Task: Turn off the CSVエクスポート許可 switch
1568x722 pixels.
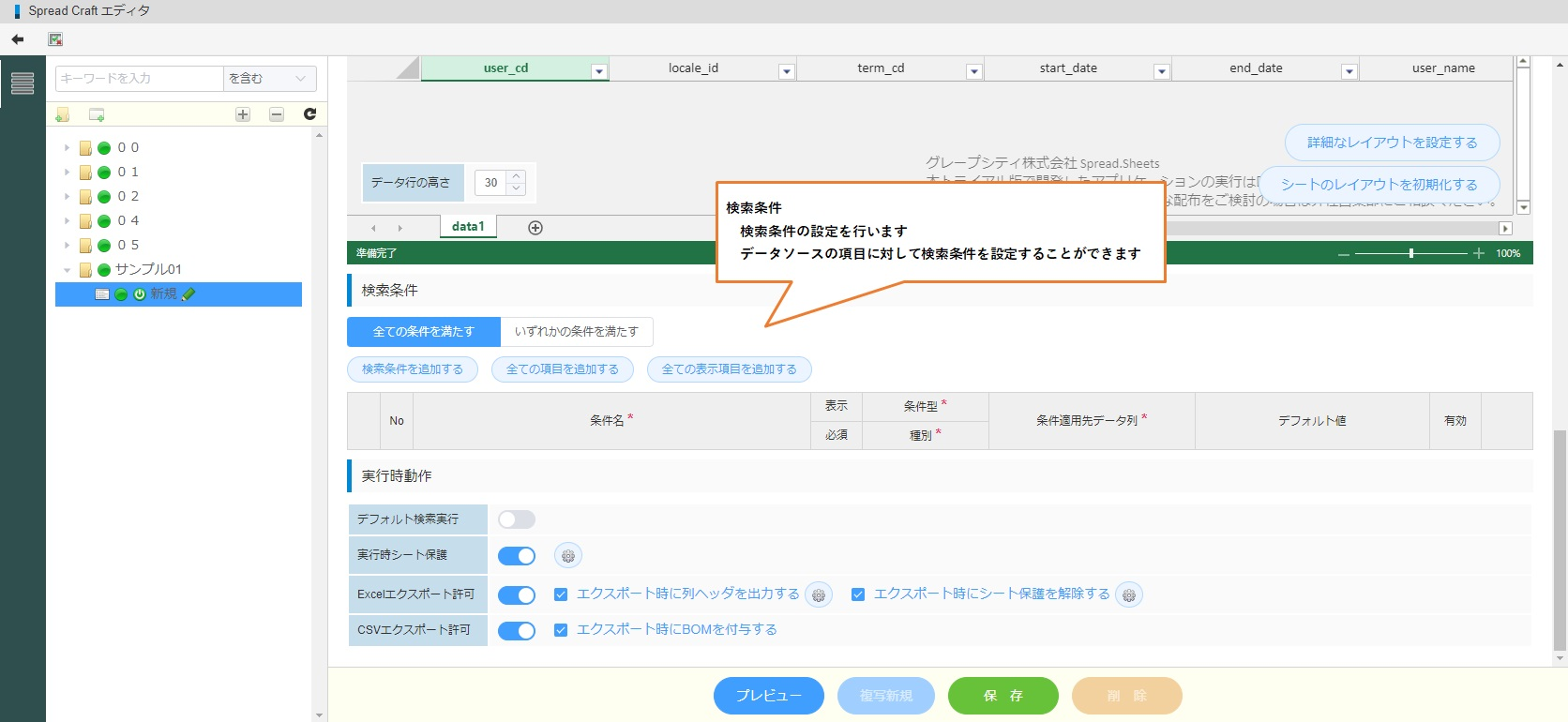Action: point(517,631)
